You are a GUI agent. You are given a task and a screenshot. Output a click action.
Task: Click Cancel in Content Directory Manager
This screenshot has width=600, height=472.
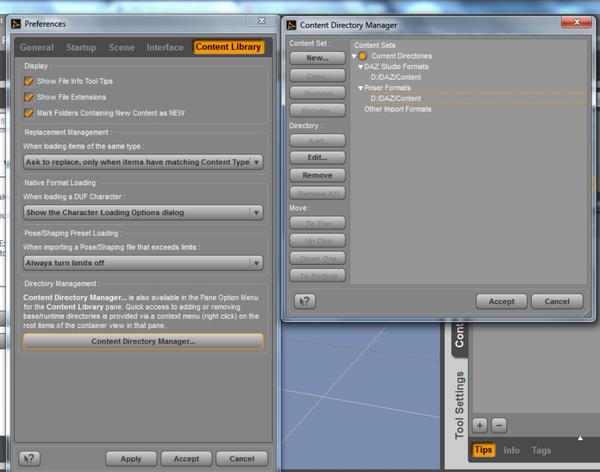[557, 301]
